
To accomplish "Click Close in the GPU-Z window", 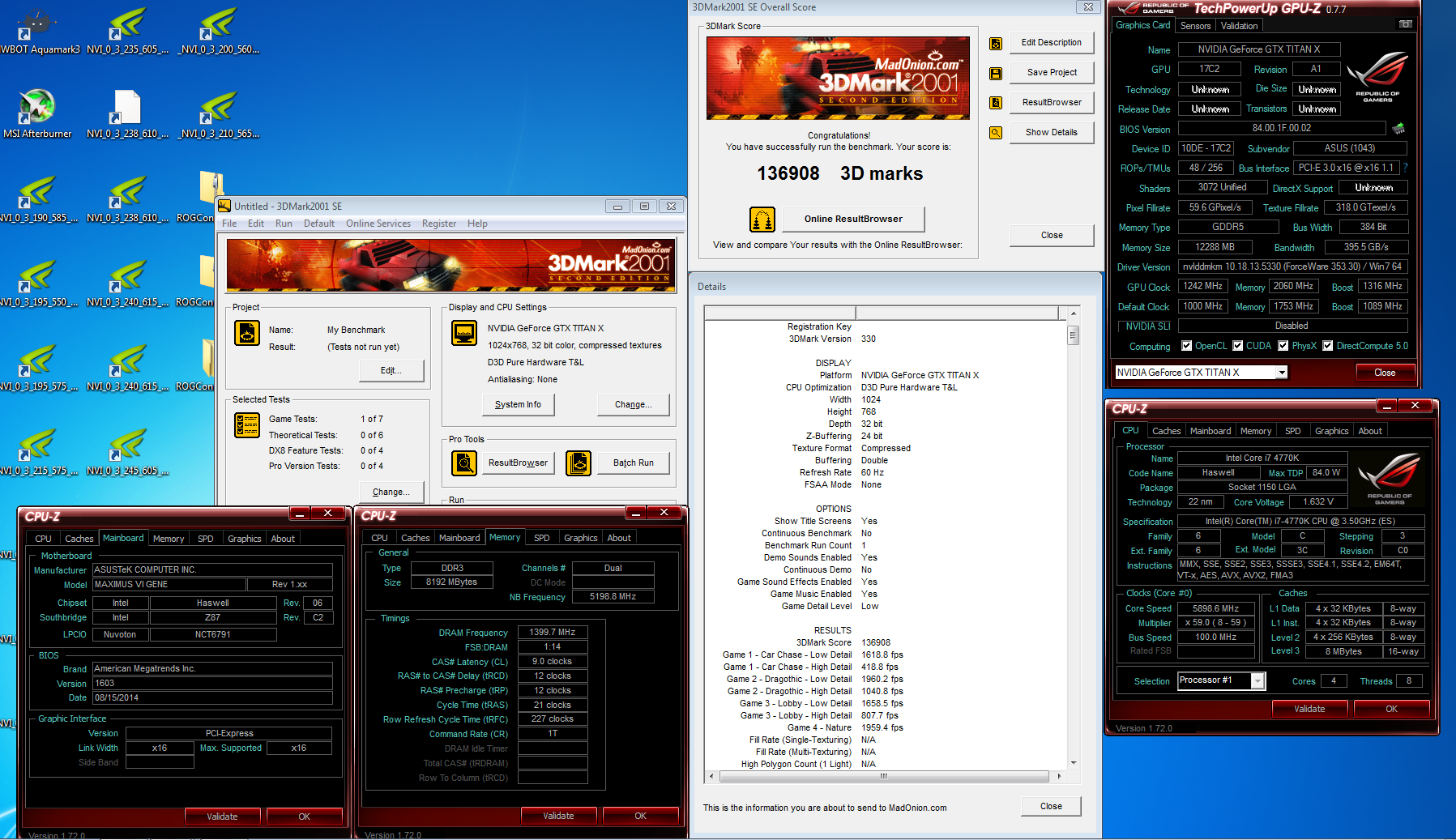I will [1385, 373].
